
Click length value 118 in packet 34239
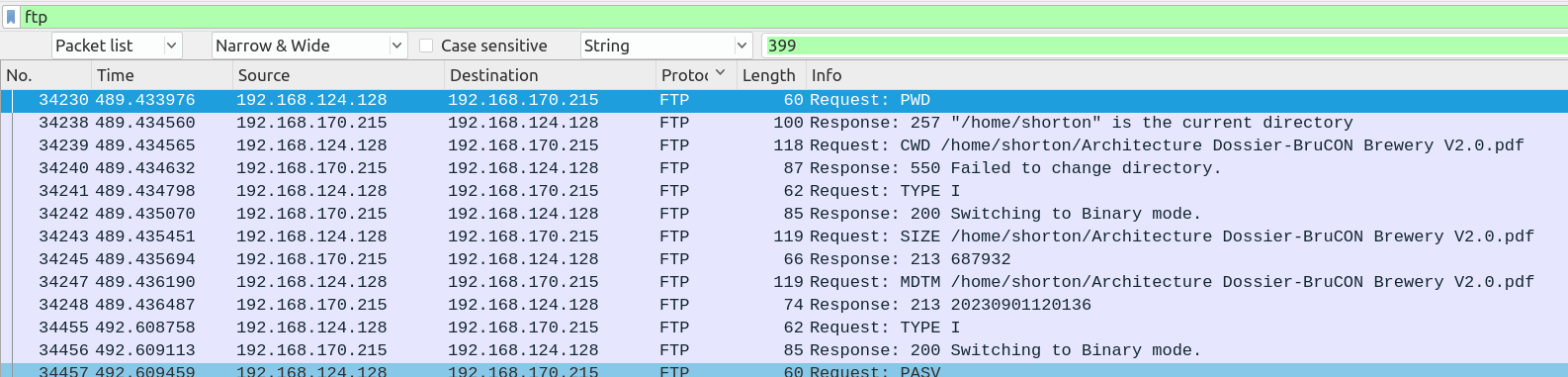coord(788,145)
